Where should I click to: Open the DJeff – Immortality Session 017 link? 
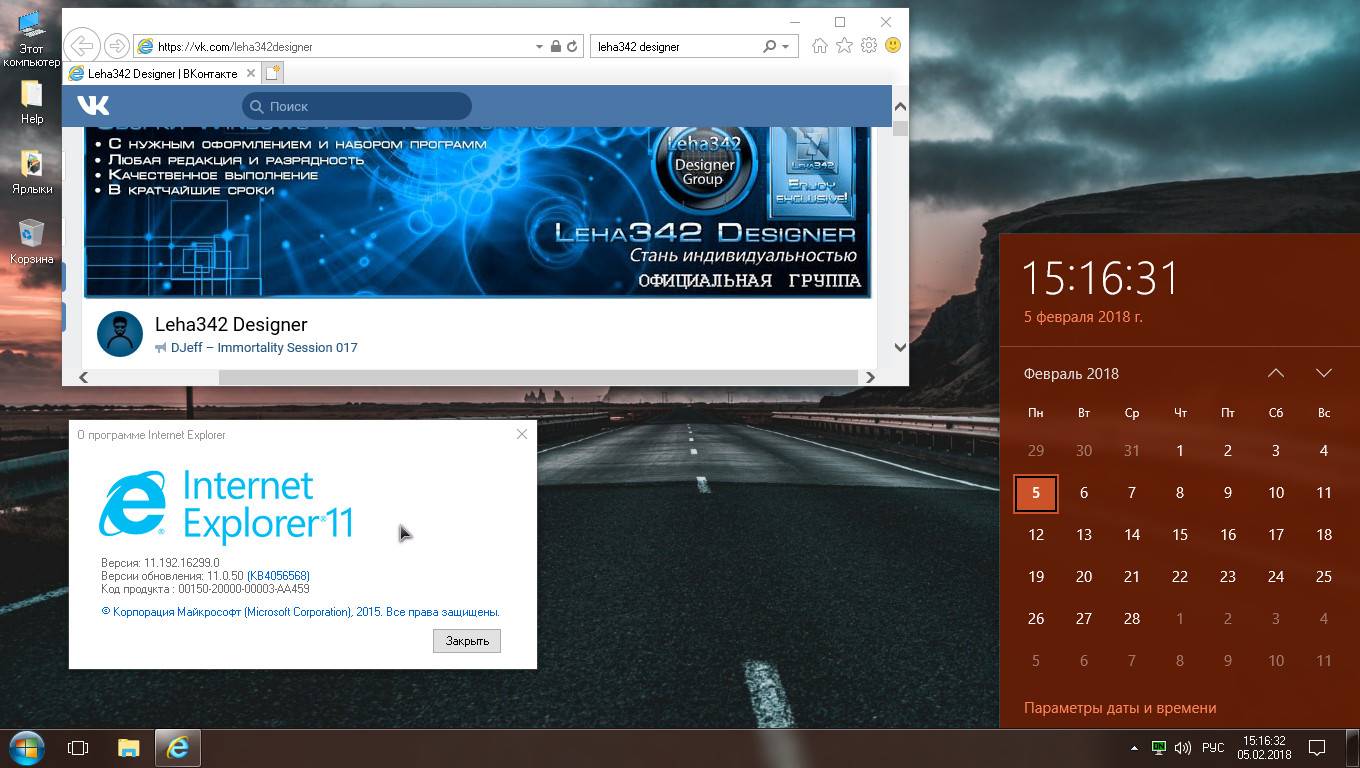264,348
